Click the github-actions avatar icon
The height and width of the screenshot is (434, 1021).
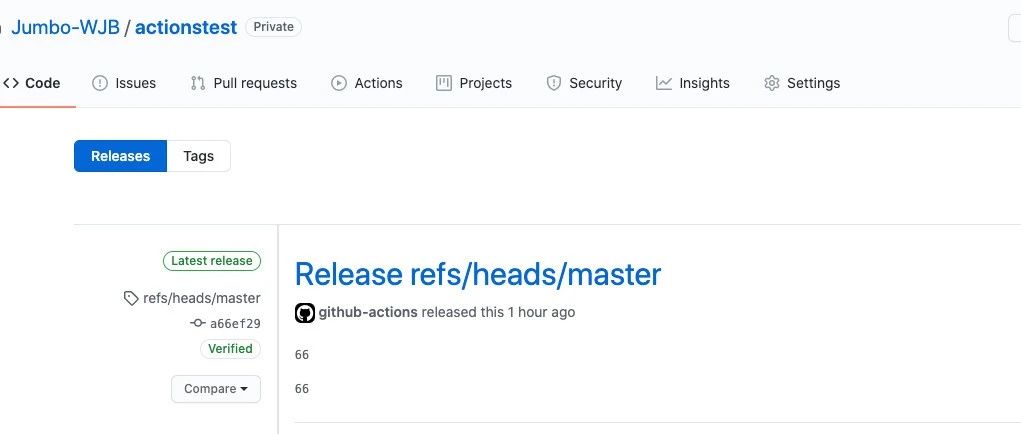305,312
